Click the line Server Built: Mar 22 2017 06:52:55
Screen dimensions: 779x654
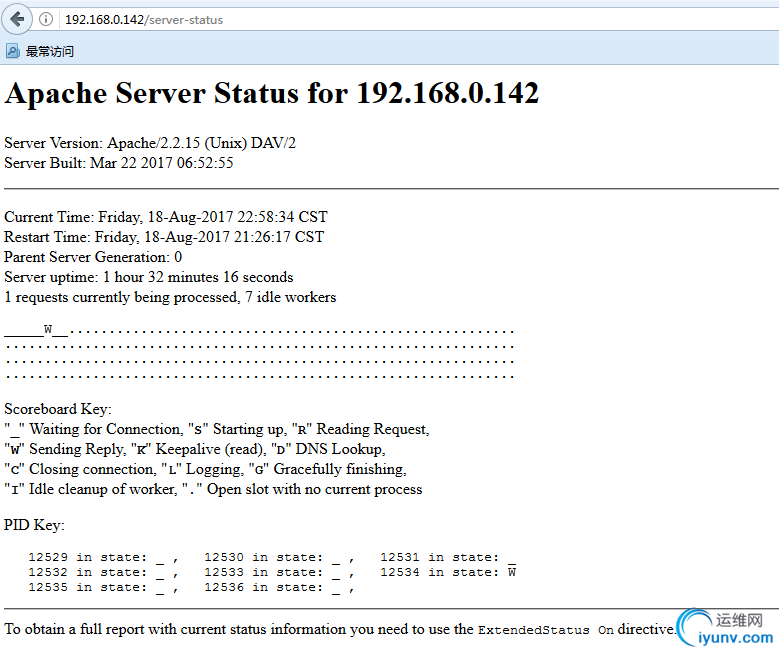click(119, 163)
